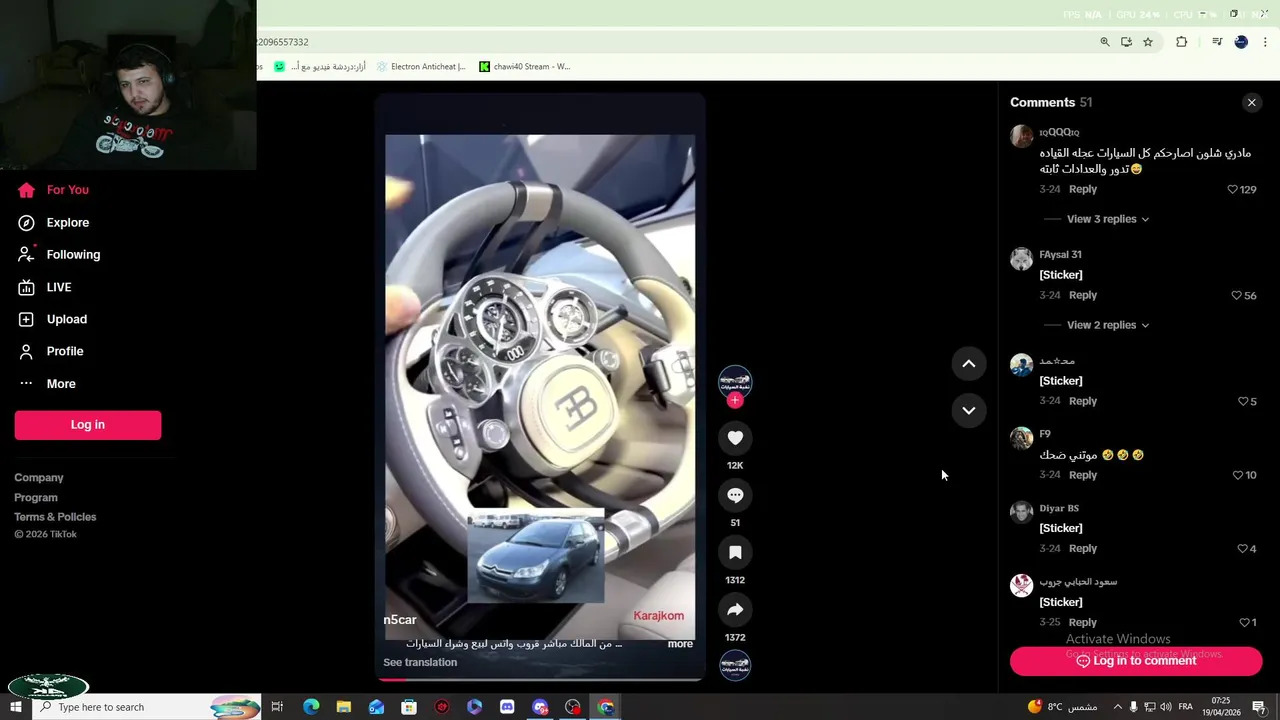
Task: Click See translation under the caption
Action: [420, 662]
